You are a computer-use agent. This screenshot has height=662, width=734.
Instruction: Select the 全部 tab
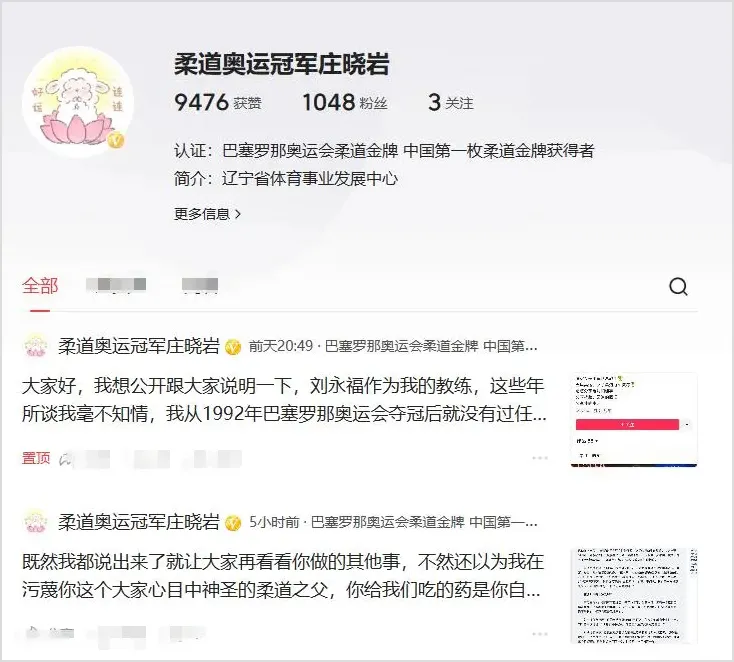40,286
